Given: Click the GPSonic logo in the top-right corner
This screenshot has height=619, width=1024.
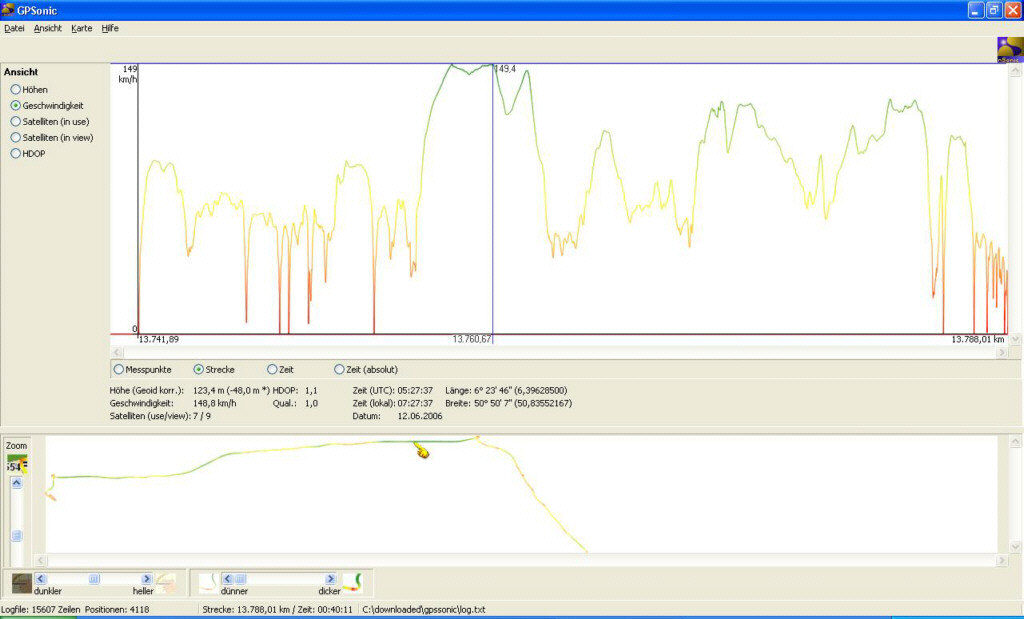Looking at the screenshot, I should coord(1010,50).
